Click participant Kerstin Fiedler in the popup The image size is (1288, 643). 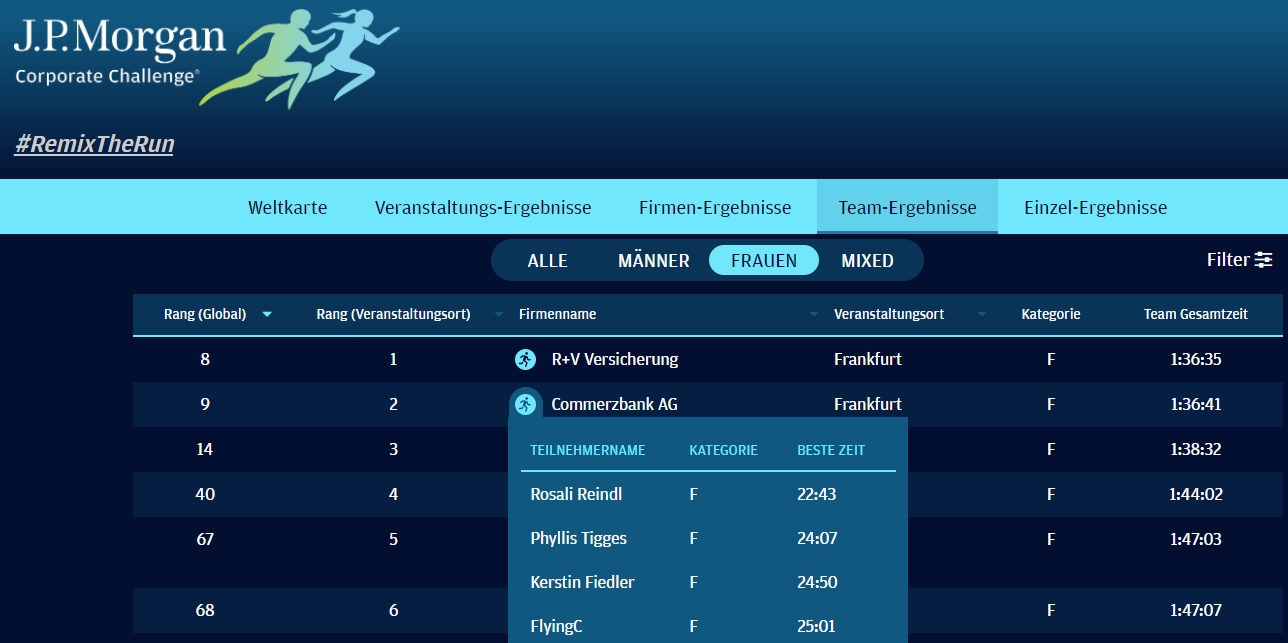pyautogui.click(x=582, y=582)
